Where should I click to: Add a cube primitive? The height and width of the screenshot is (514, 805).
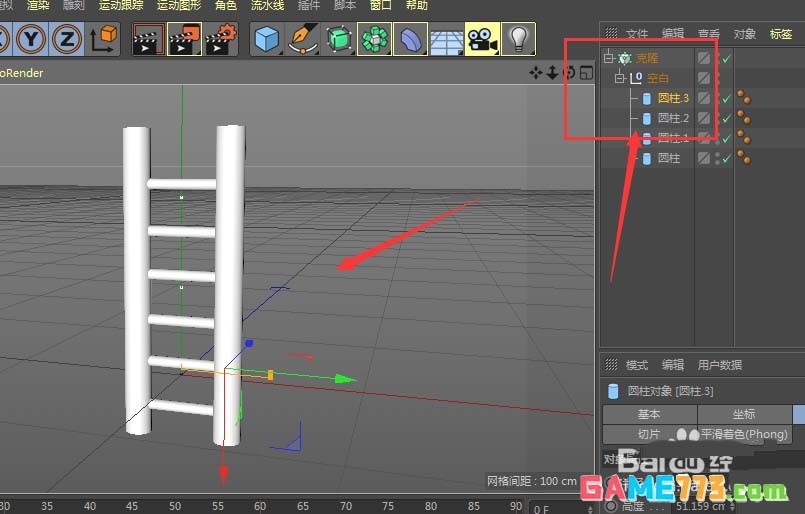pos(267,39)
